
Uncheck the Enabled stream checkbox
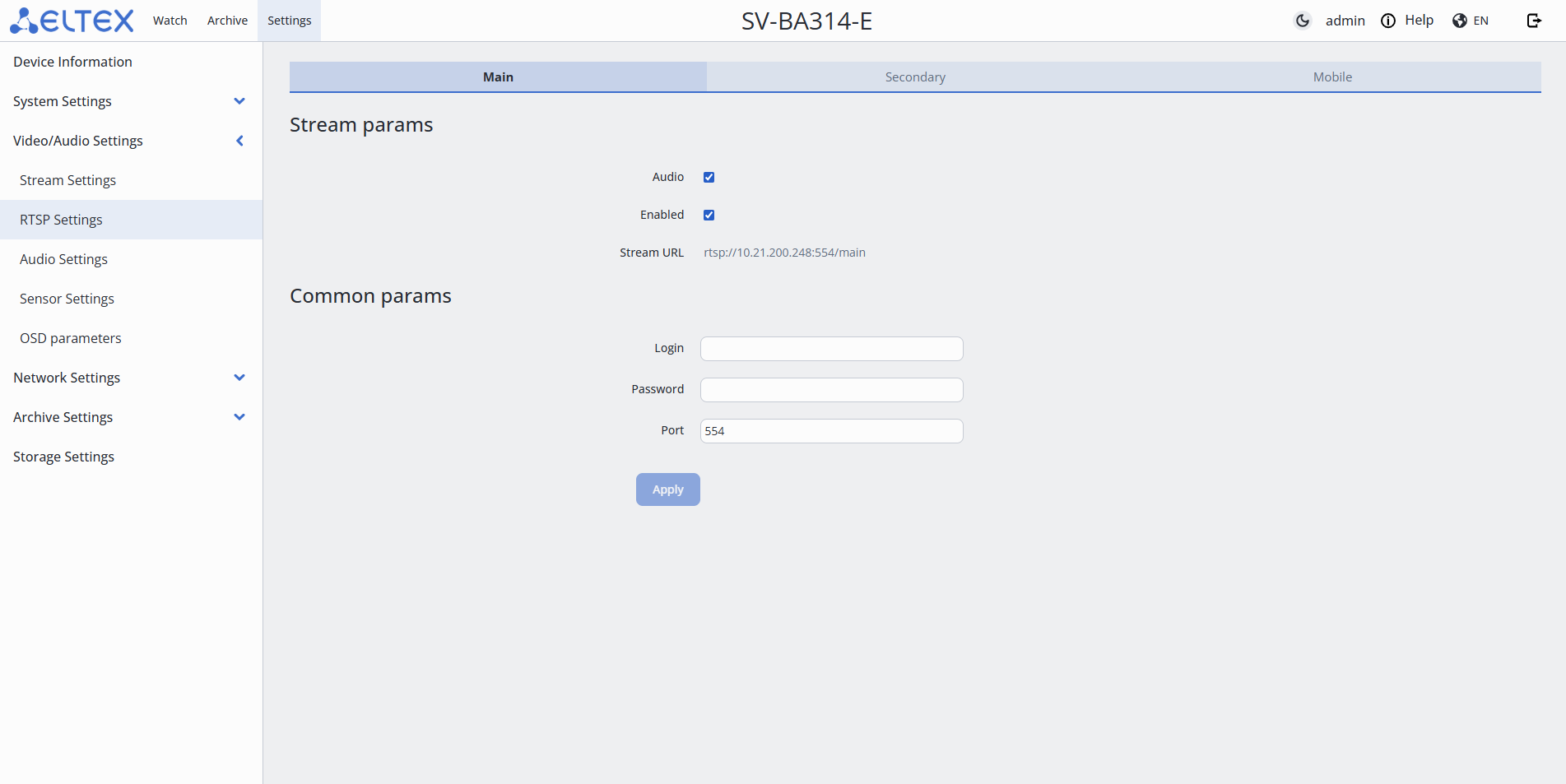709,215
